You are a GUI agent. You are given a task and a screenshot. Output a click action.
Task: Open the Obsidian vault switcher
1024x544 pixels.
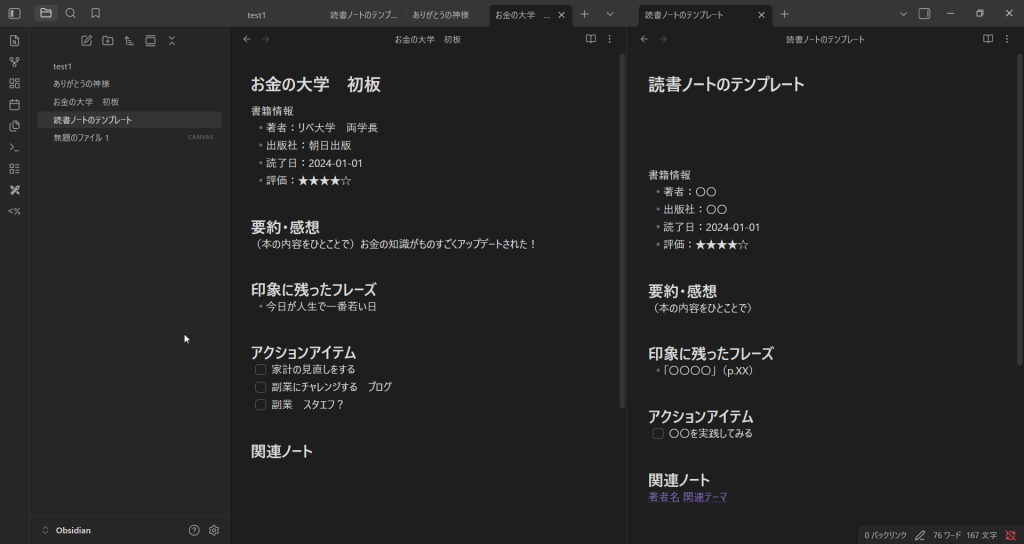click(66, 530)
